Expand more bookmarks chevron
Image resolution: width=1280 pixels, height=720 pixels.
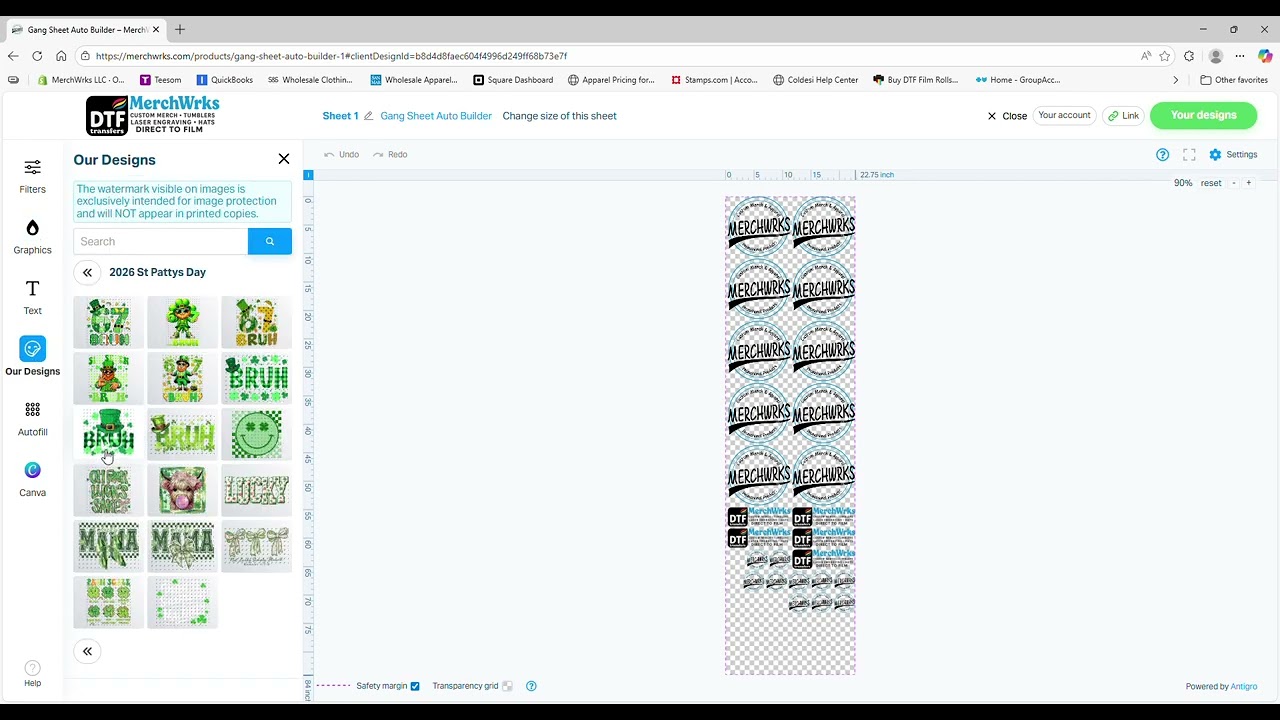(x=1176, y=80)
